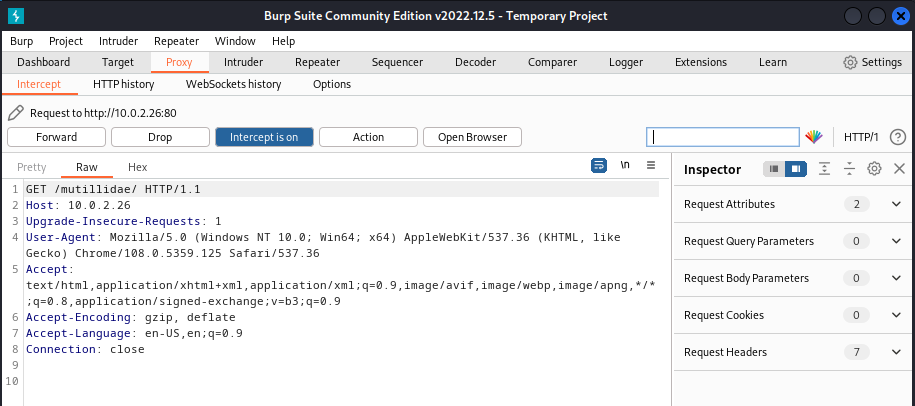Open the Decoder tab
This screenshot has height=406, width=915.
[476, 62]
